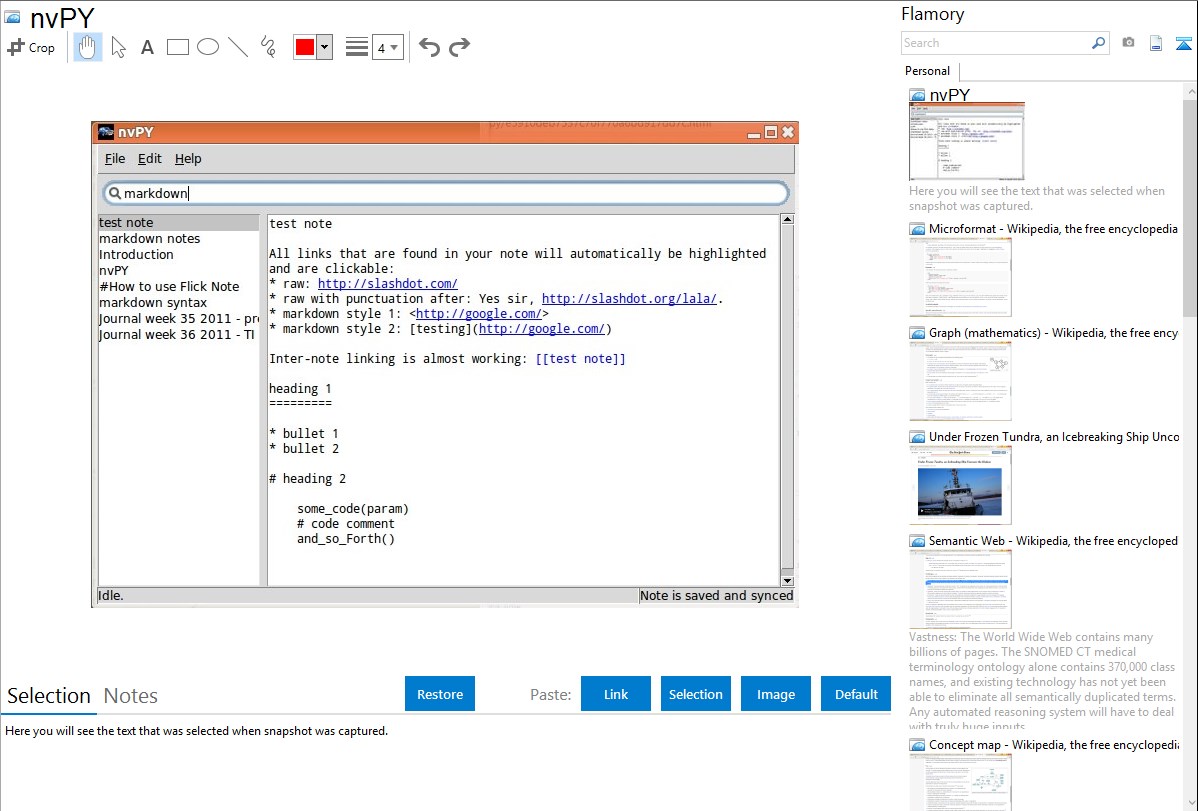This screenshot has height=811, width=1198.
Task: Open the Personal tab
Action: tap(927, 71)
